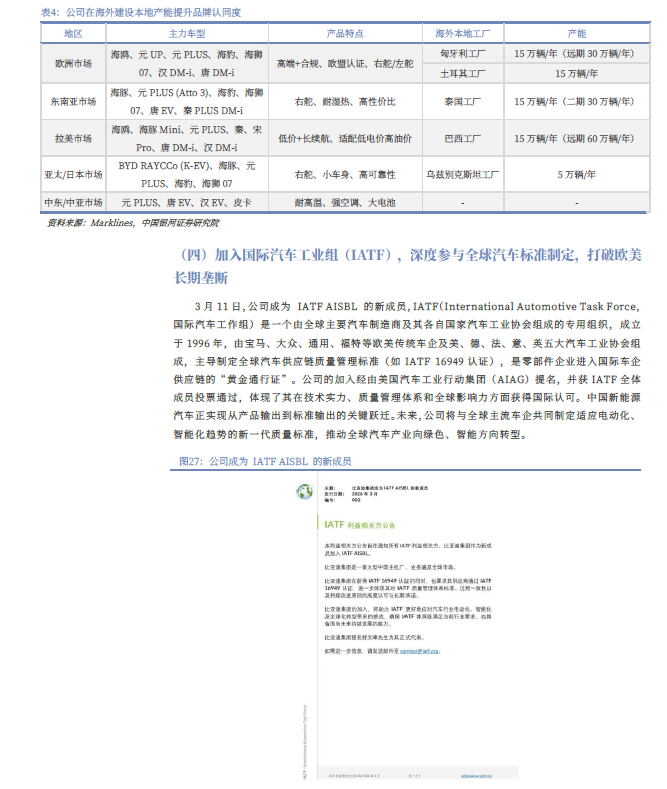Click the 右舵、耐湿热、高性价比 cell
667x789 pixels.
[x=345, y=102]
